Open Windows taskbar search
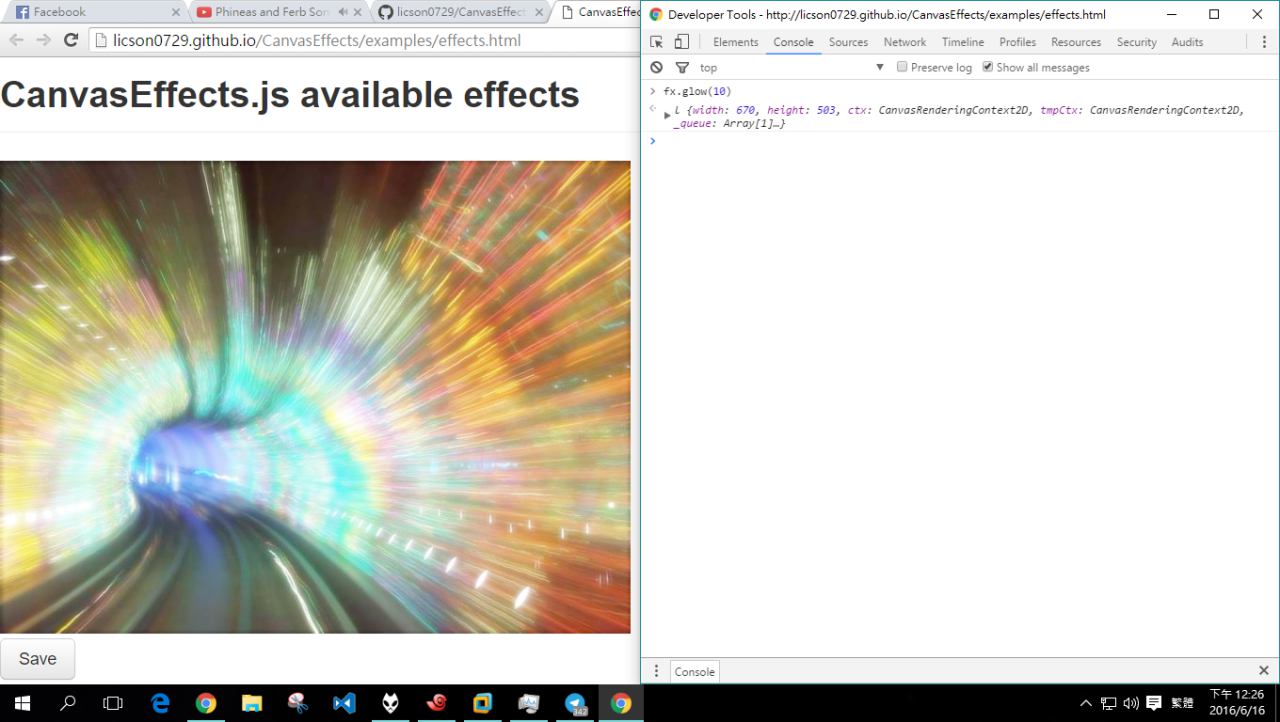This screenshot has height=722, width=1280. click(x=68, y=703)
